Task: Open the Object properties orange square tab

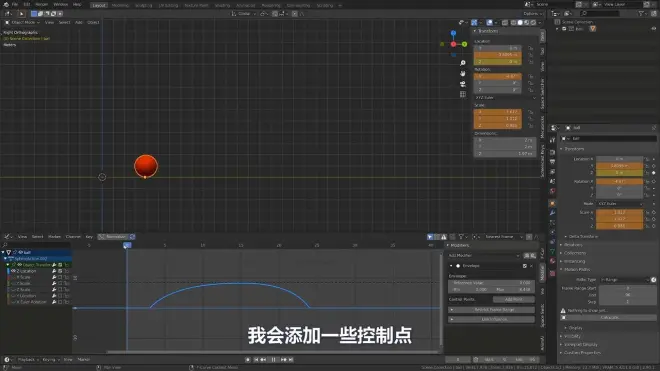Action: click(552, 203)
